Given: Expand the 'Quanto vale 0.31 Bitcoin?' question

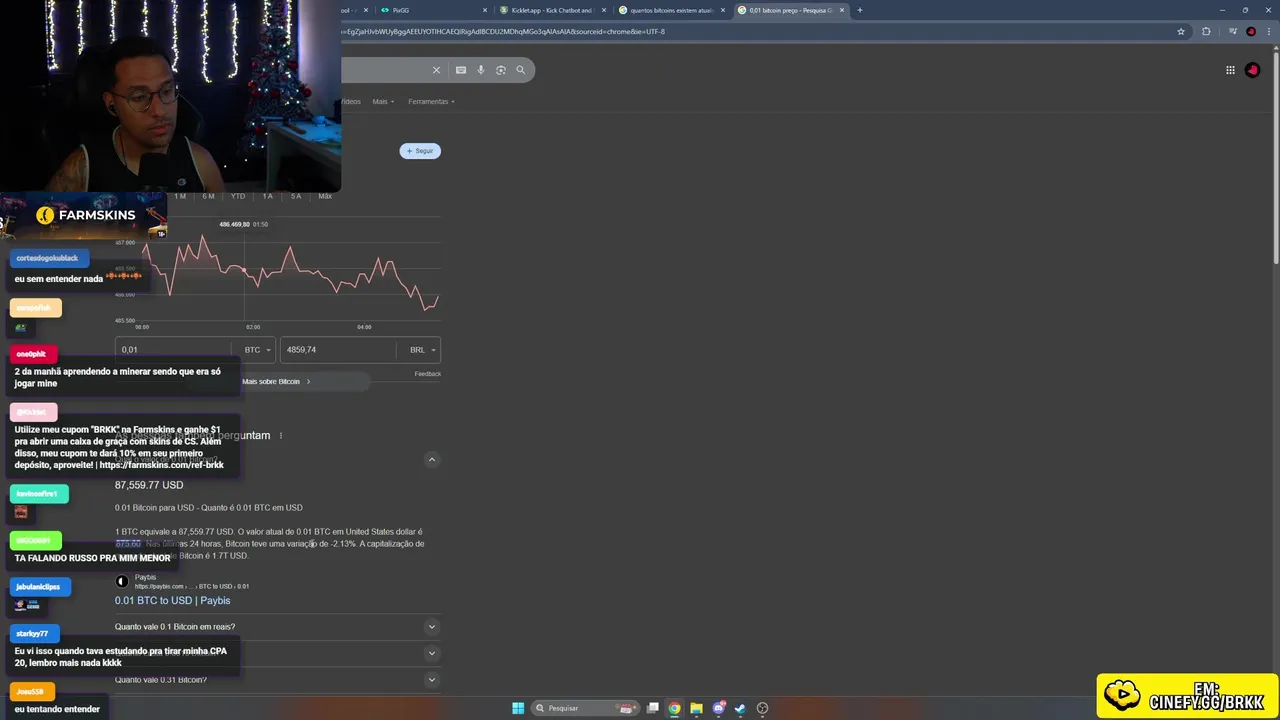Looking at the screenshot, I should (276, 680).
